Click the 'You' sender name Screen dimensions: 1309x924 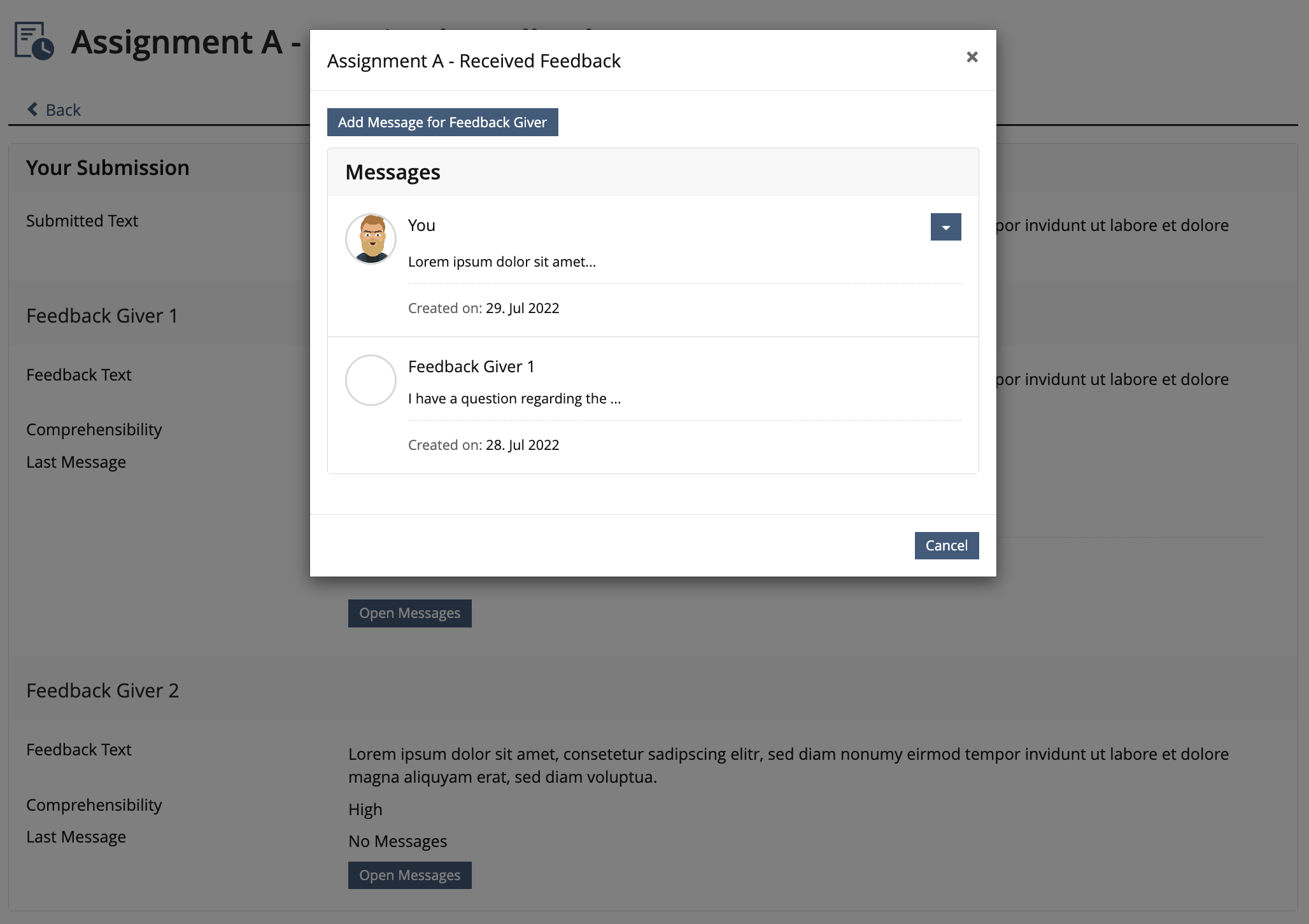[421, 226]
